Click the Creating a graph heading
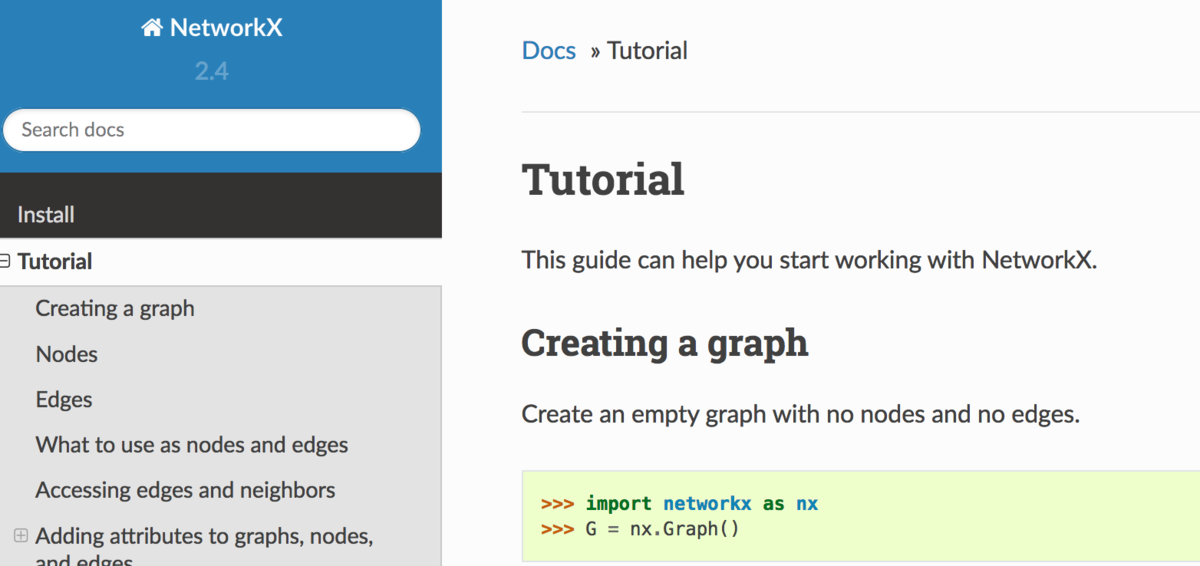 (665, 343)
